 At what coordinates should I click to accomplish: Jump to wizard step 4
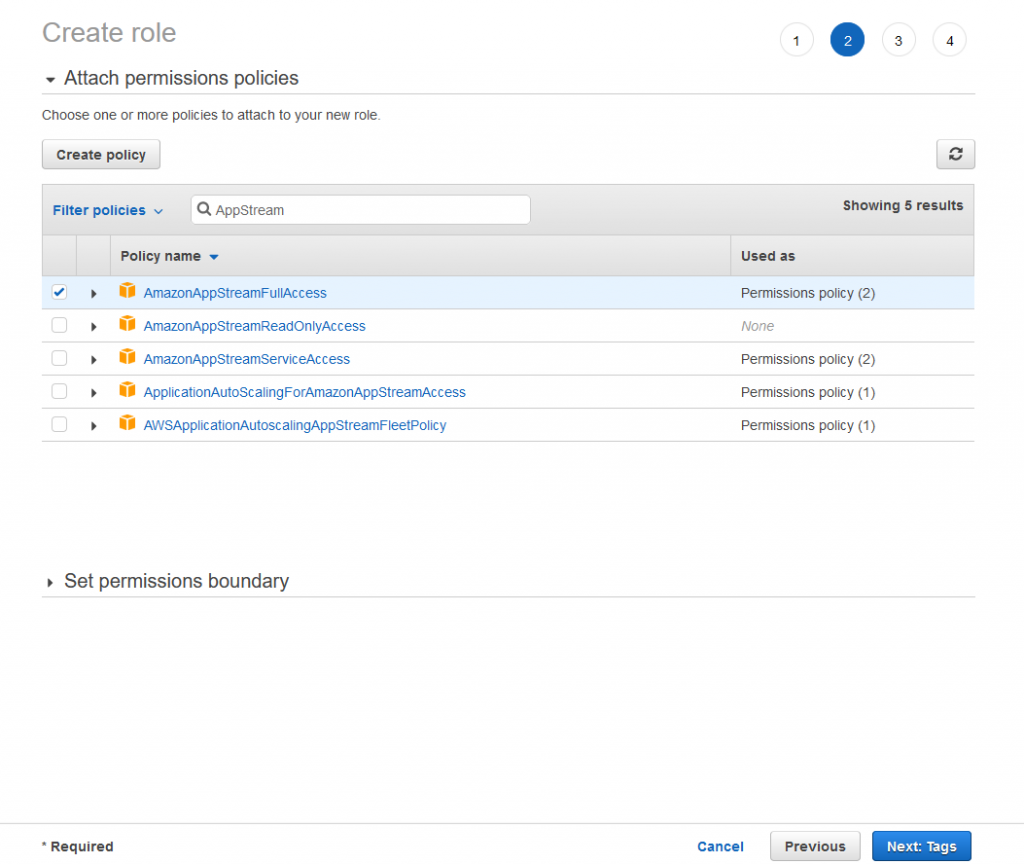950,40
